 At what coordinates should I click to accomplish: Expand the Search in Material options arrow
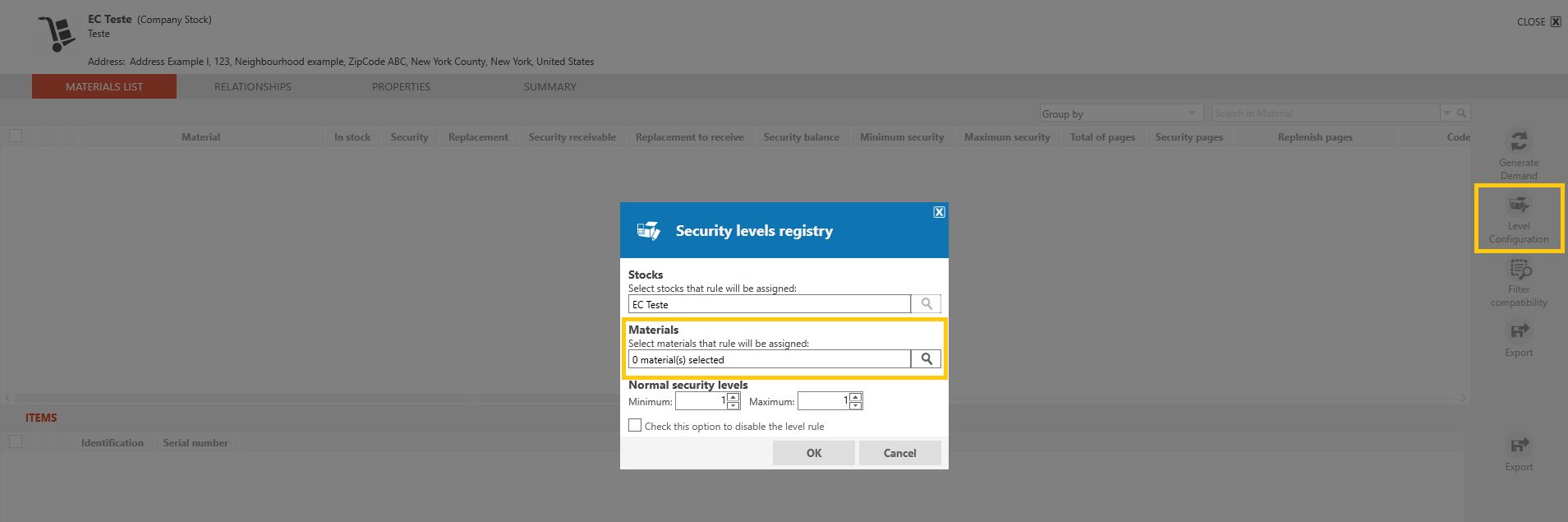(x=1447, y=113)
